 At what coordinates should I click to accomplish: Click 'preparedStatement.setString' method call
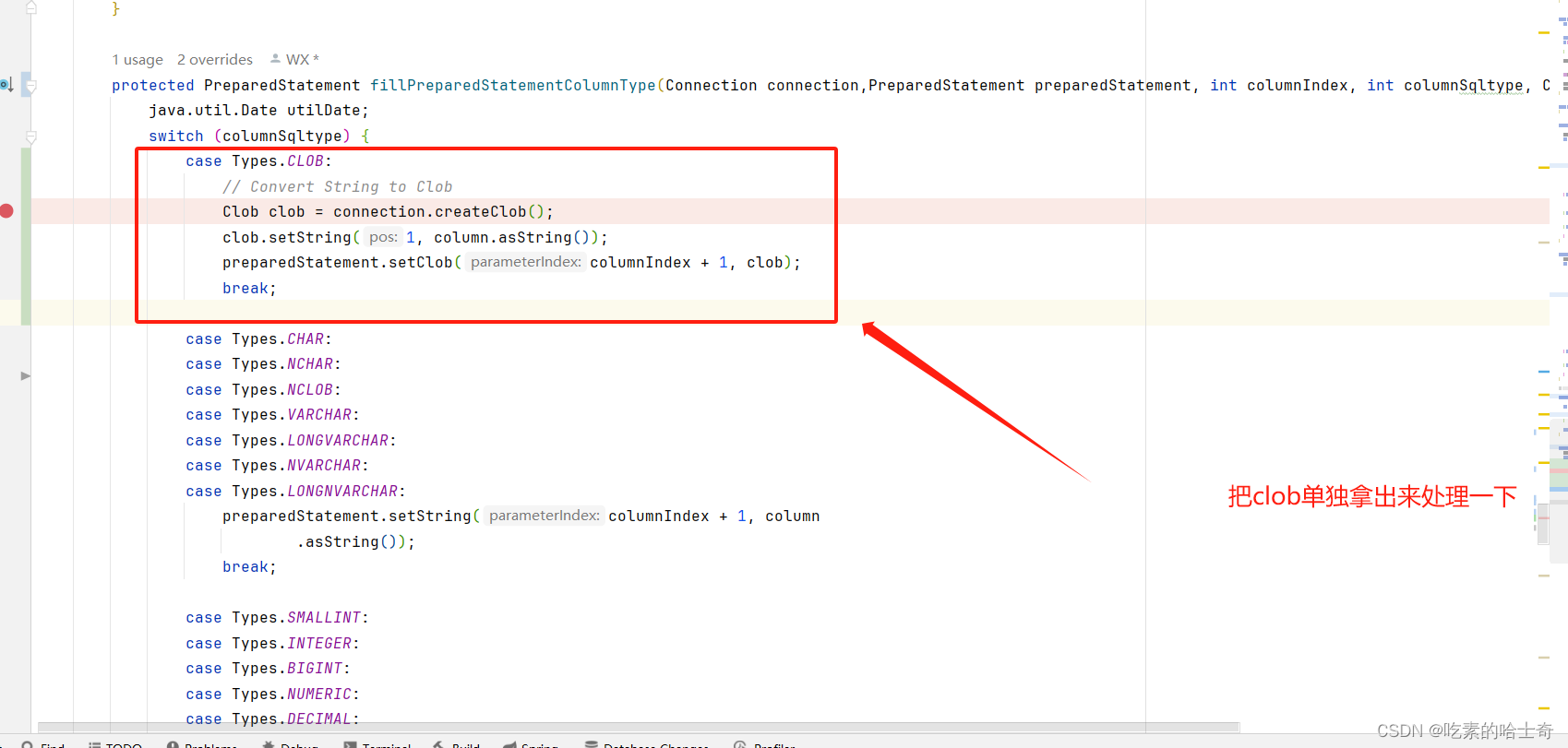click(347, 516)
